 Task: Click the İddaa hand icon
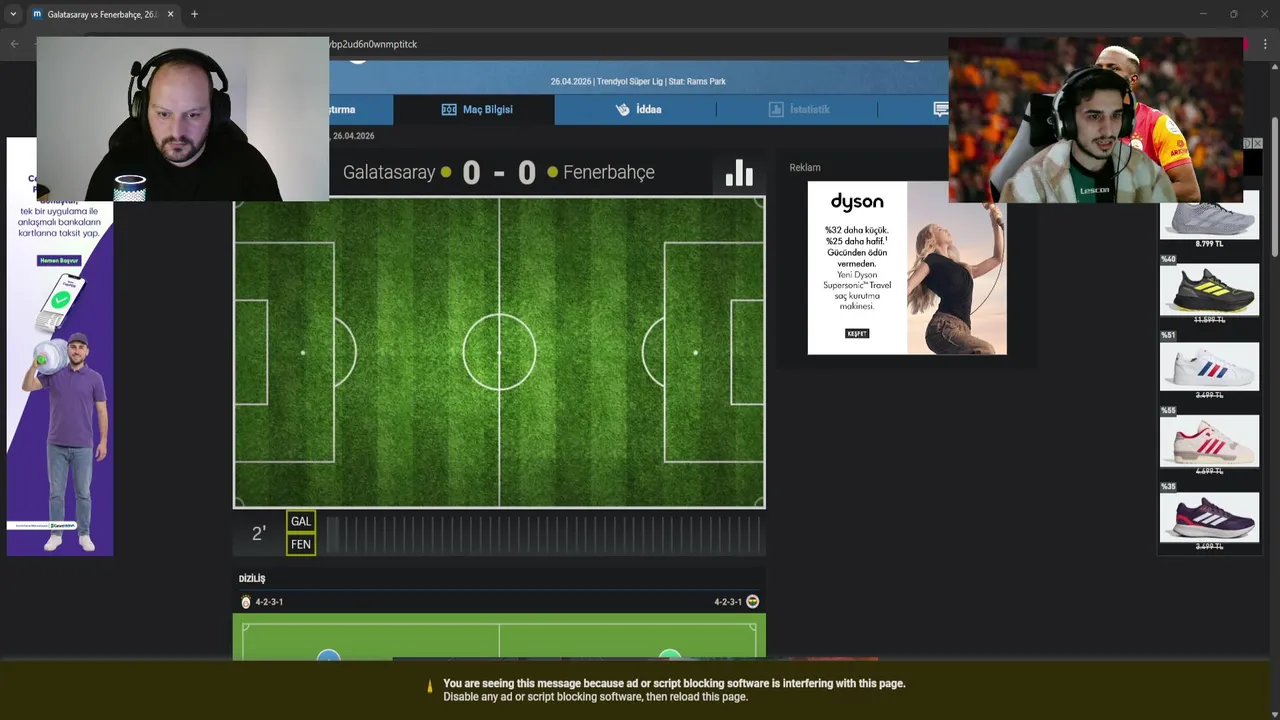[x=622, y=109]
